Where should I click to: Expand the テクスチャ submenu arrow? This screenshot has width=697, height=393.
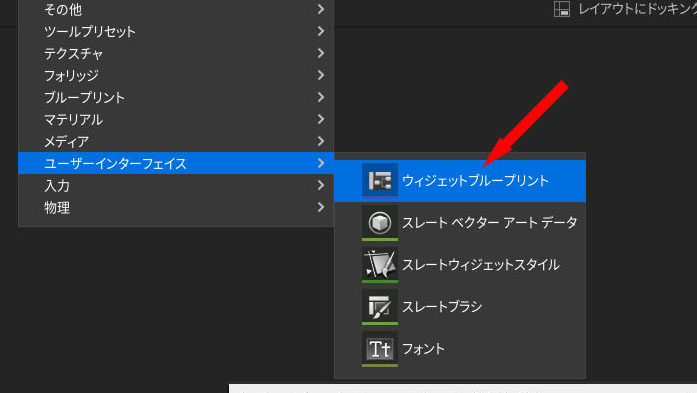[320, 53]
